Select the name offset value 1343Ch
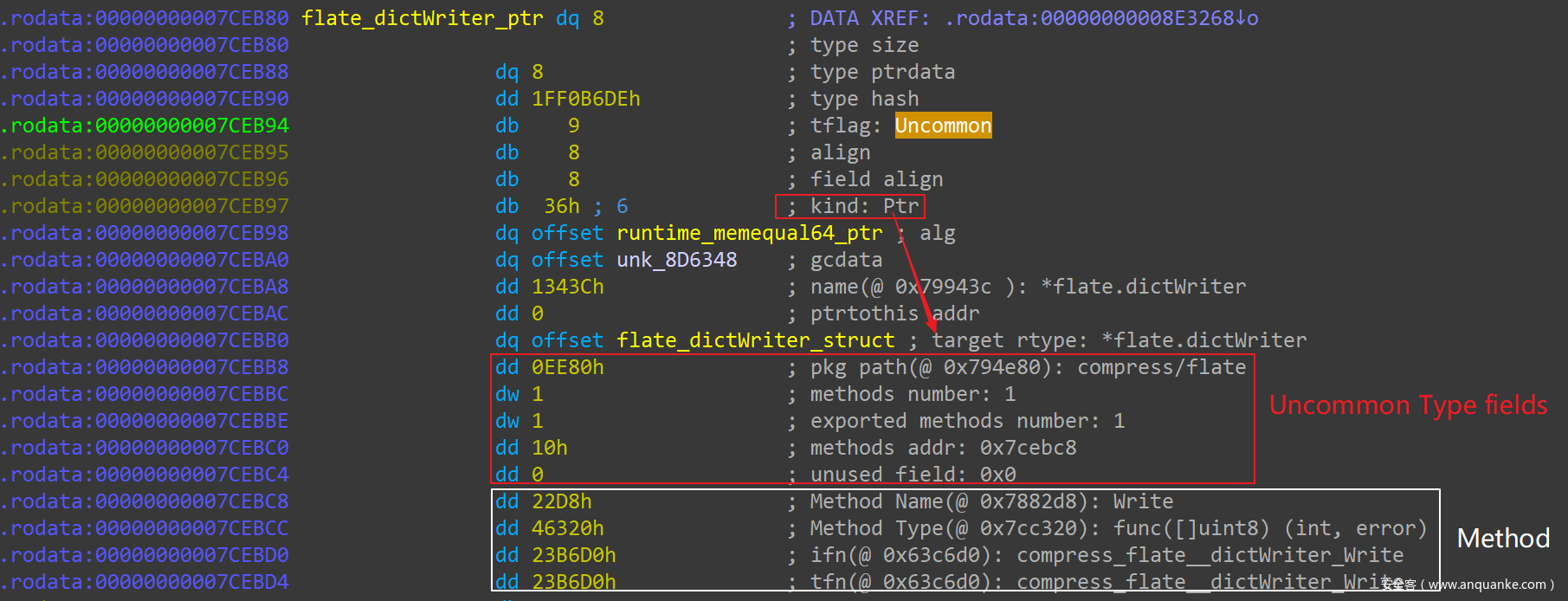This screenshot has height=601, width=1568. 567,287
